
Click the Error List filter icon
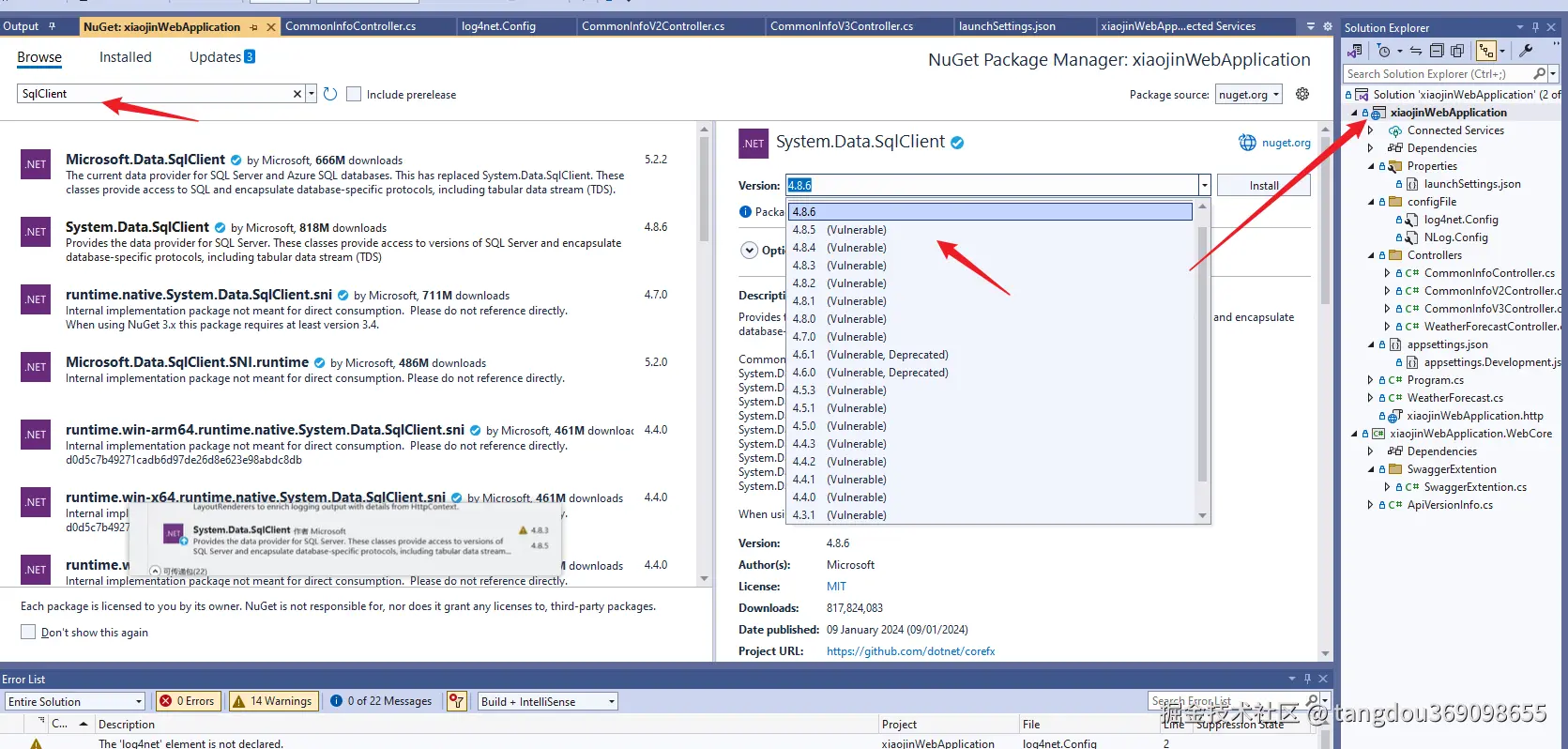point(457,701)
